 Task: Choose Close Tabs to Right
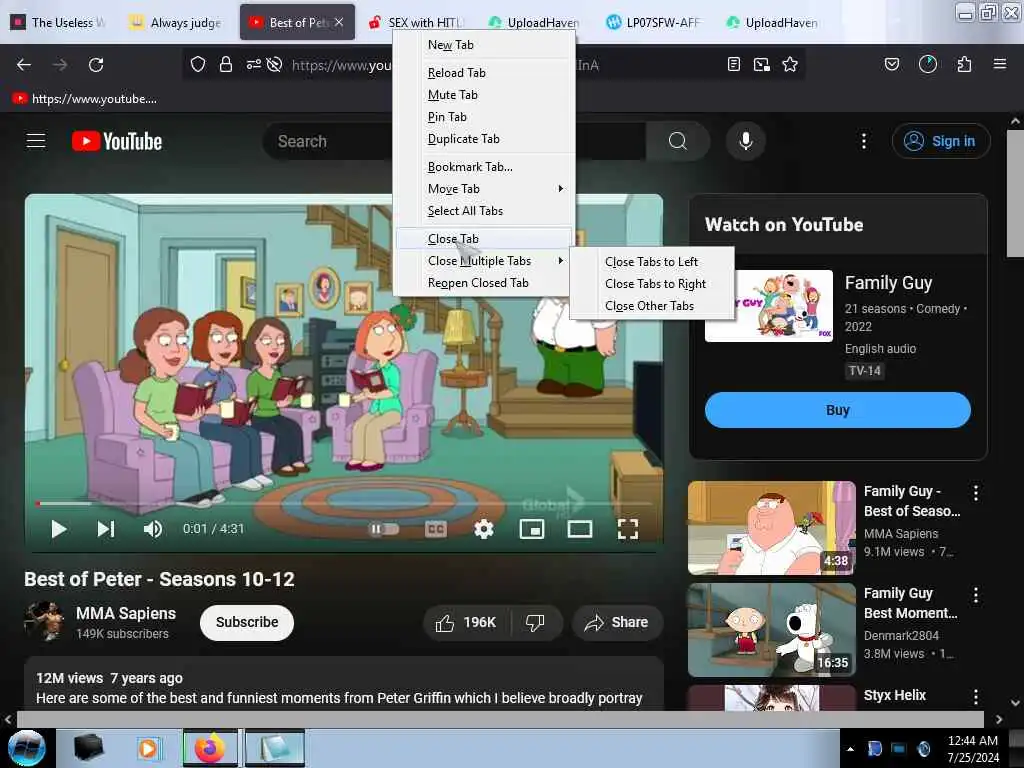pyautogui.click(x=652, y=284)
